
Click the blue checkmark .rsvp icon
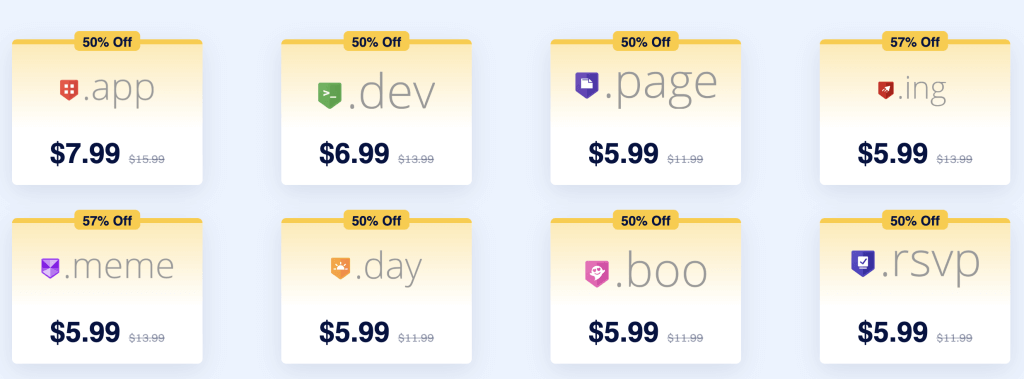[863, 263]
